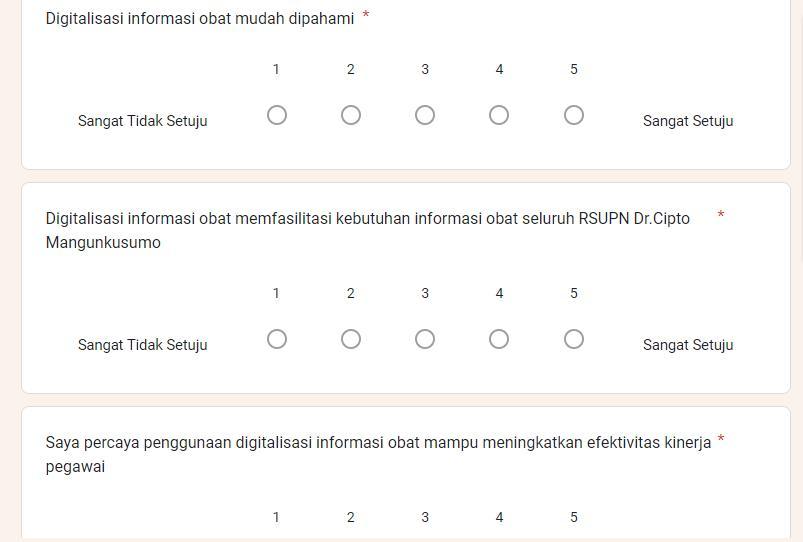Choose option 4 for 'memfasilitasi kebutuhan informasi' question
Viewport: 803px width, 542px height.
coord(499,339)
